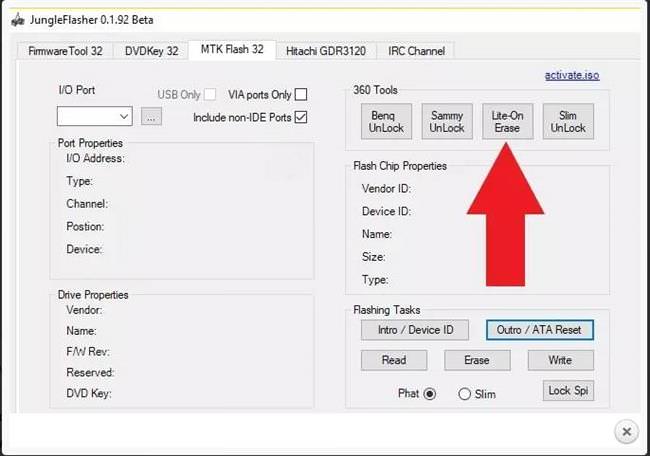Click the Vendor ID label
Viewport: 650px width, 456px height.
tap(386, 189)
